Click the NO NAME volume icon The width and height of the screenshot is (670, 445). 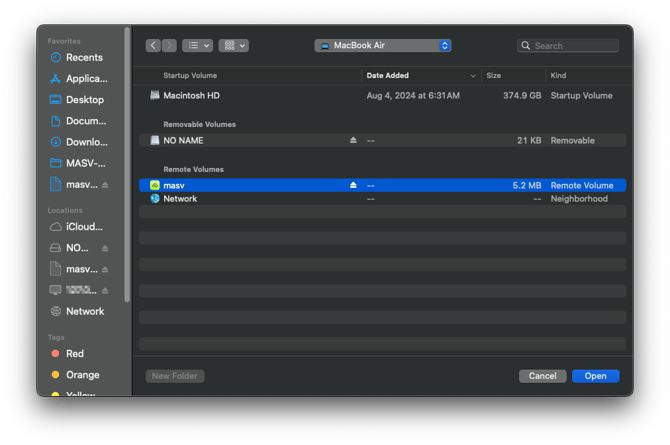[155, 140]
